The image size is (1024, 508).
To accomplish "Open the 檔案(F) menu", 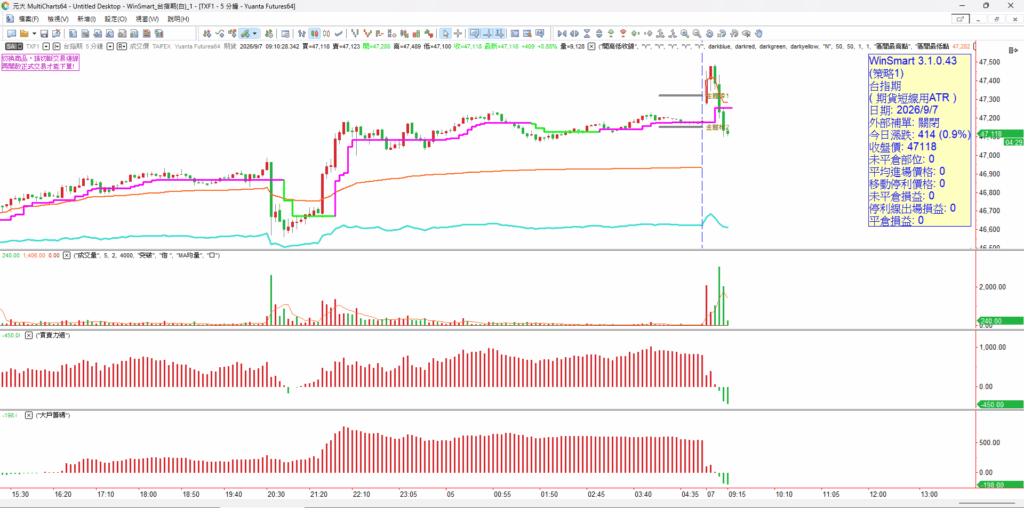I will point(29,19).
